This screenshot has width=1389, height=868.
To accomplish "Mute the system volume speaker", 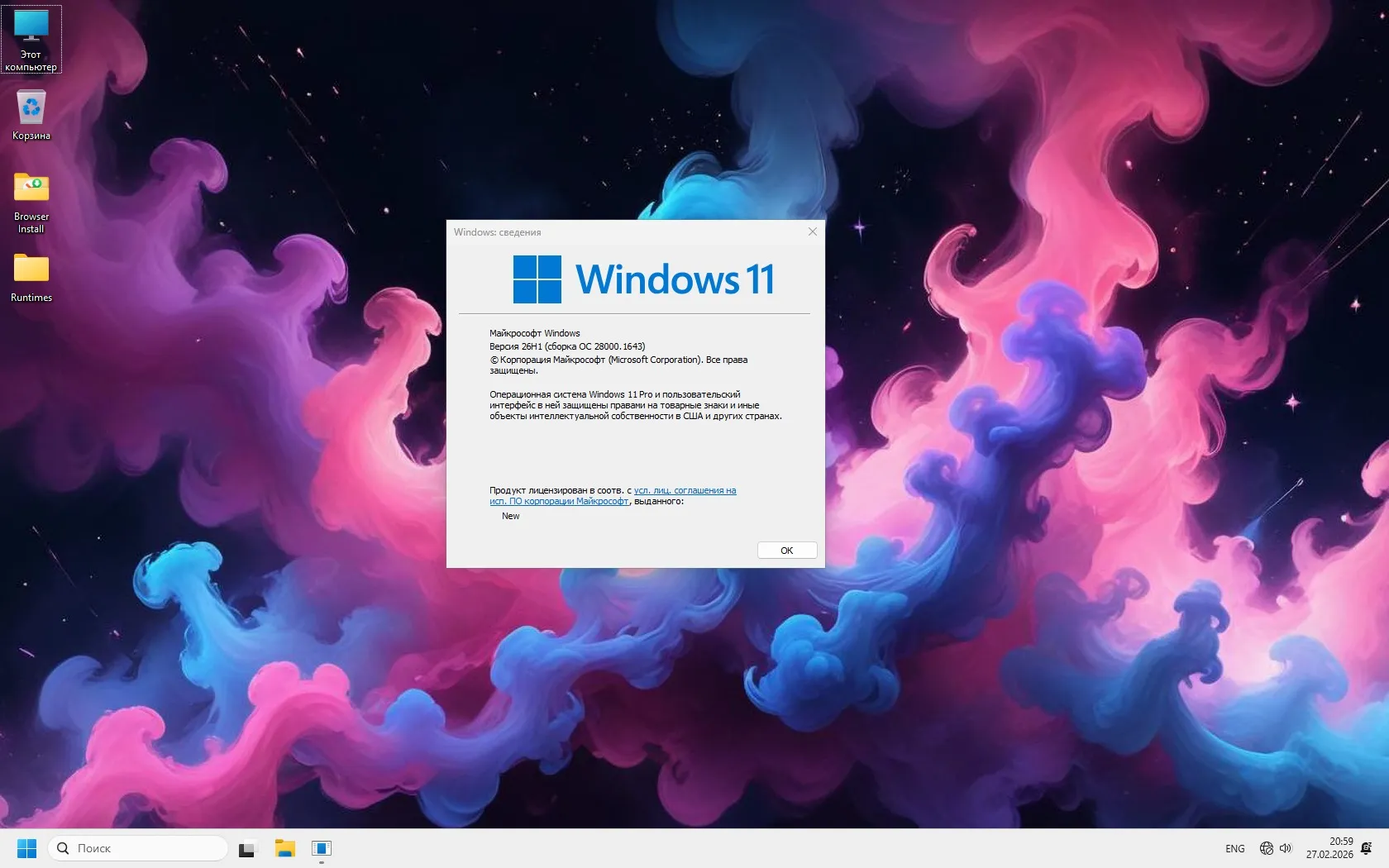I will tap(1286, 848).
